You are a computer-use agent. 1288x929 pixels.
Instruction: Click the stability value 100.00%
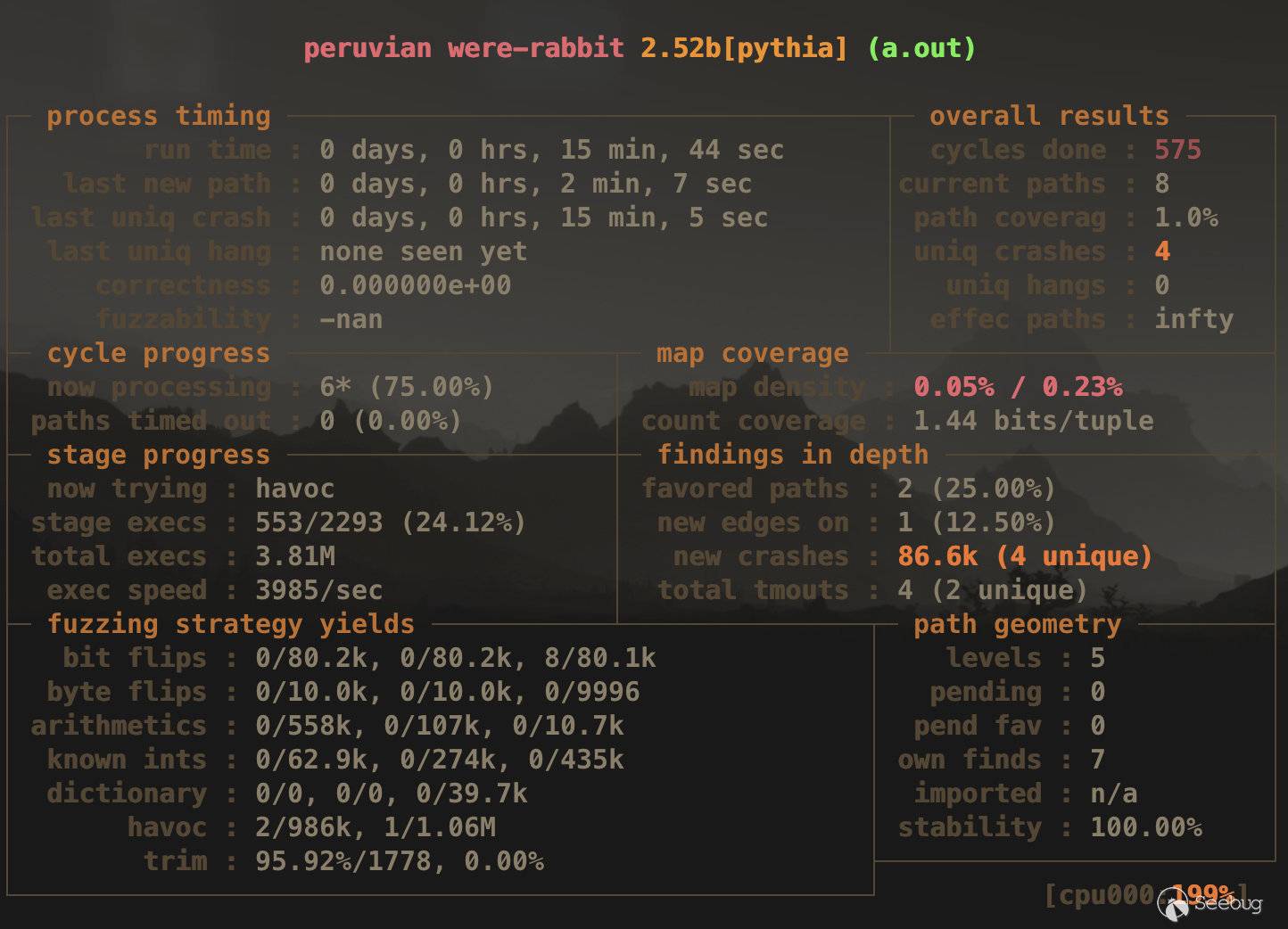pos(1145,827)
